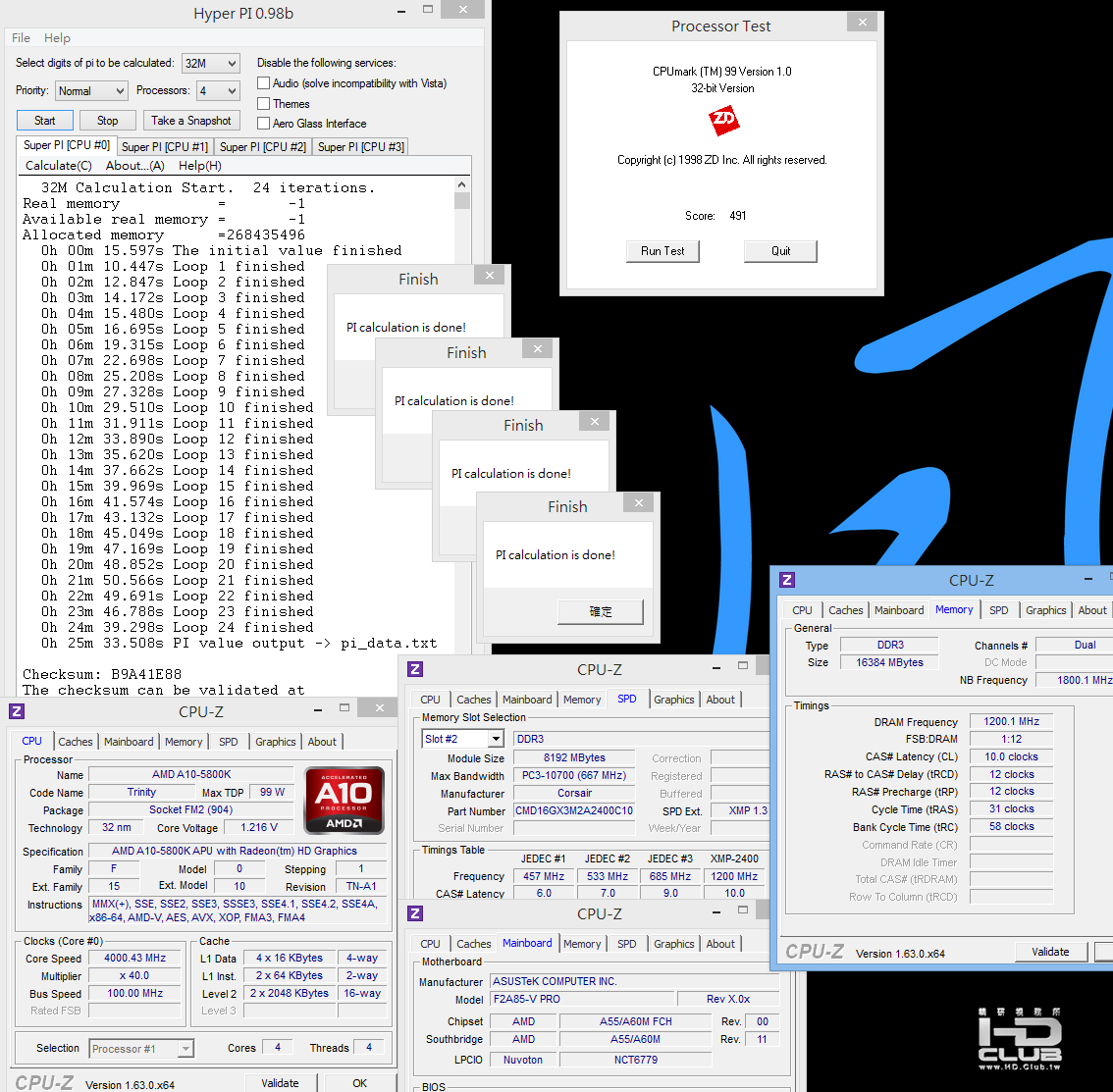Click the AMD A10 processor badge

(x=344, y=800)
